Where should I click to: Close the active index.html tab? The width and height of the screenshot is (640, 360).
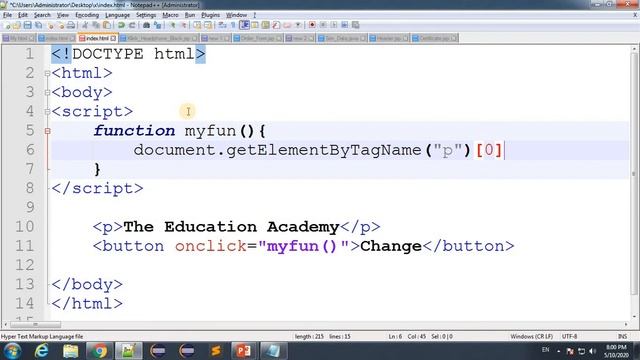tap(113, 38)
